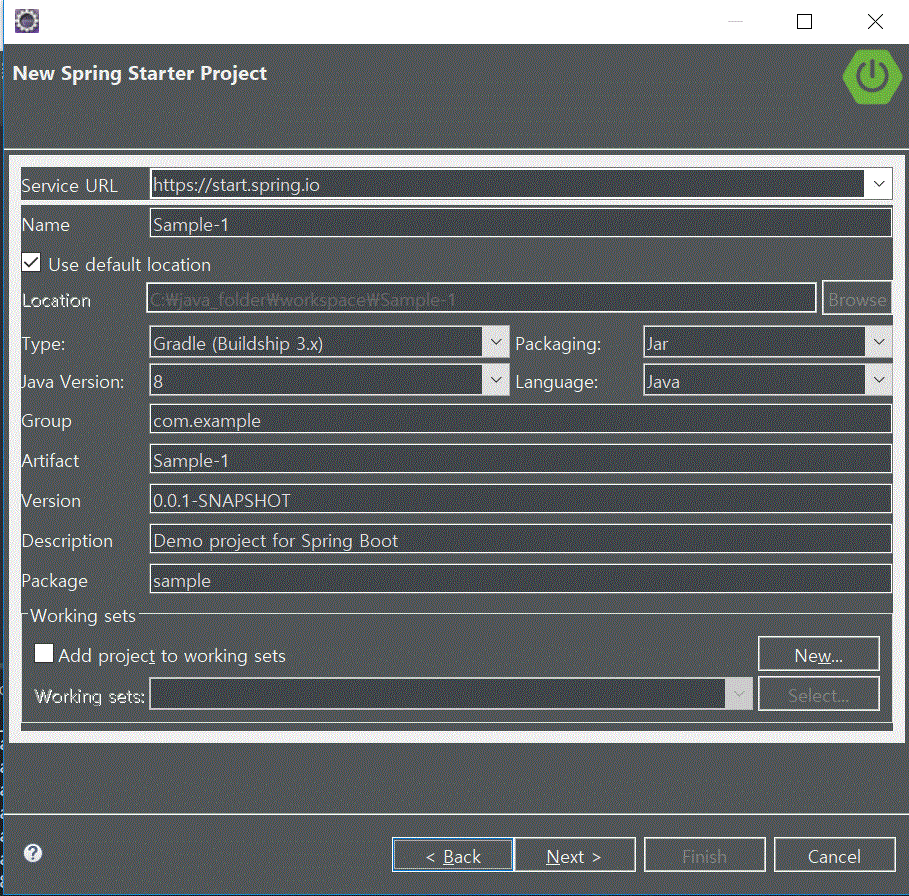Image resolution: width=909 pixels, height=896 pixels.
Task: Click the New Spring Starter Project heading
Action: pyautogui.click(x=140, y=74)
